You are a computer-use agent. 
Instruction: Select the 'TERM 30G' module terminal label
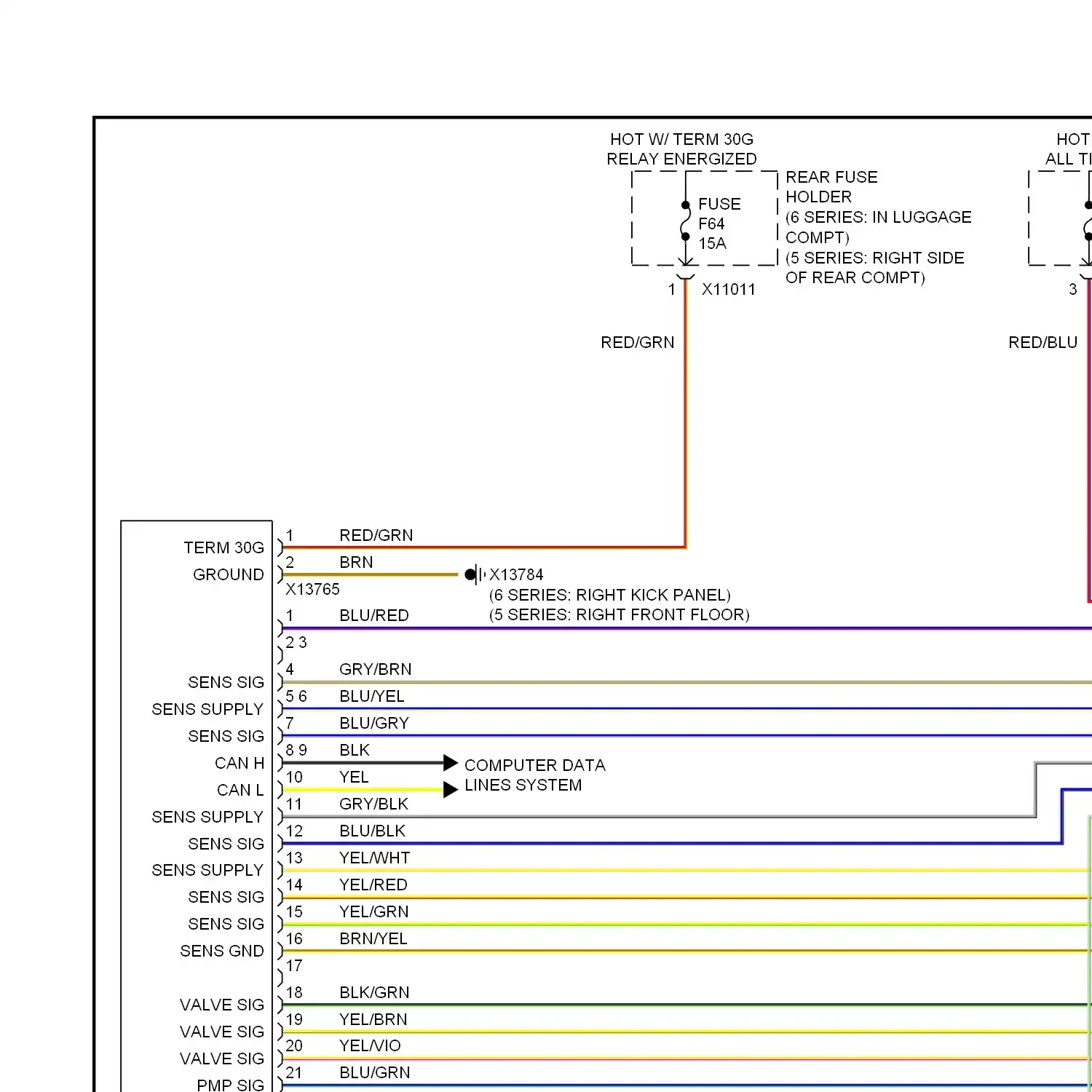(x=223, y=547)
